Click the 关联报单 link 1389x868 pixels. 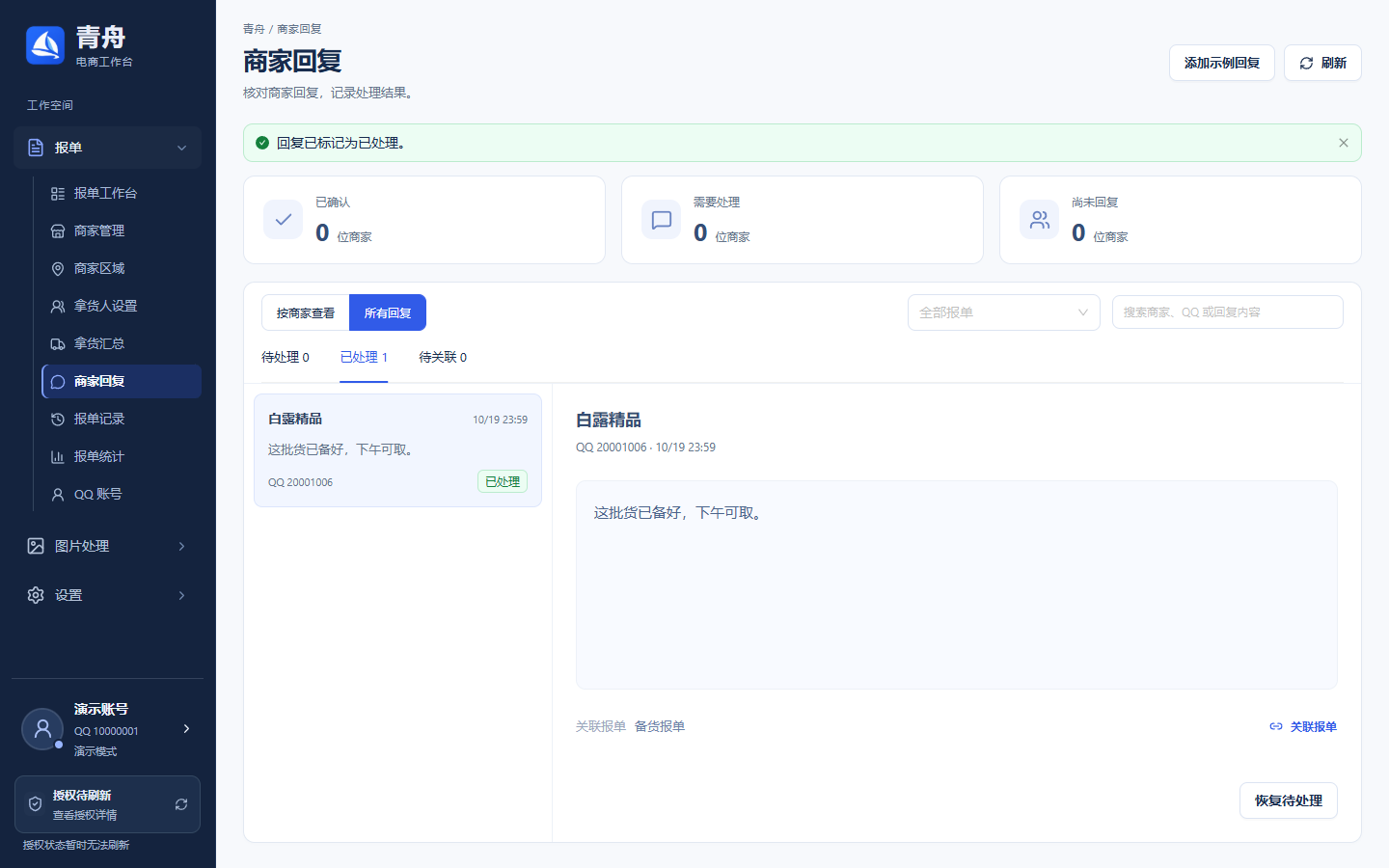(x=1303, y=726)
